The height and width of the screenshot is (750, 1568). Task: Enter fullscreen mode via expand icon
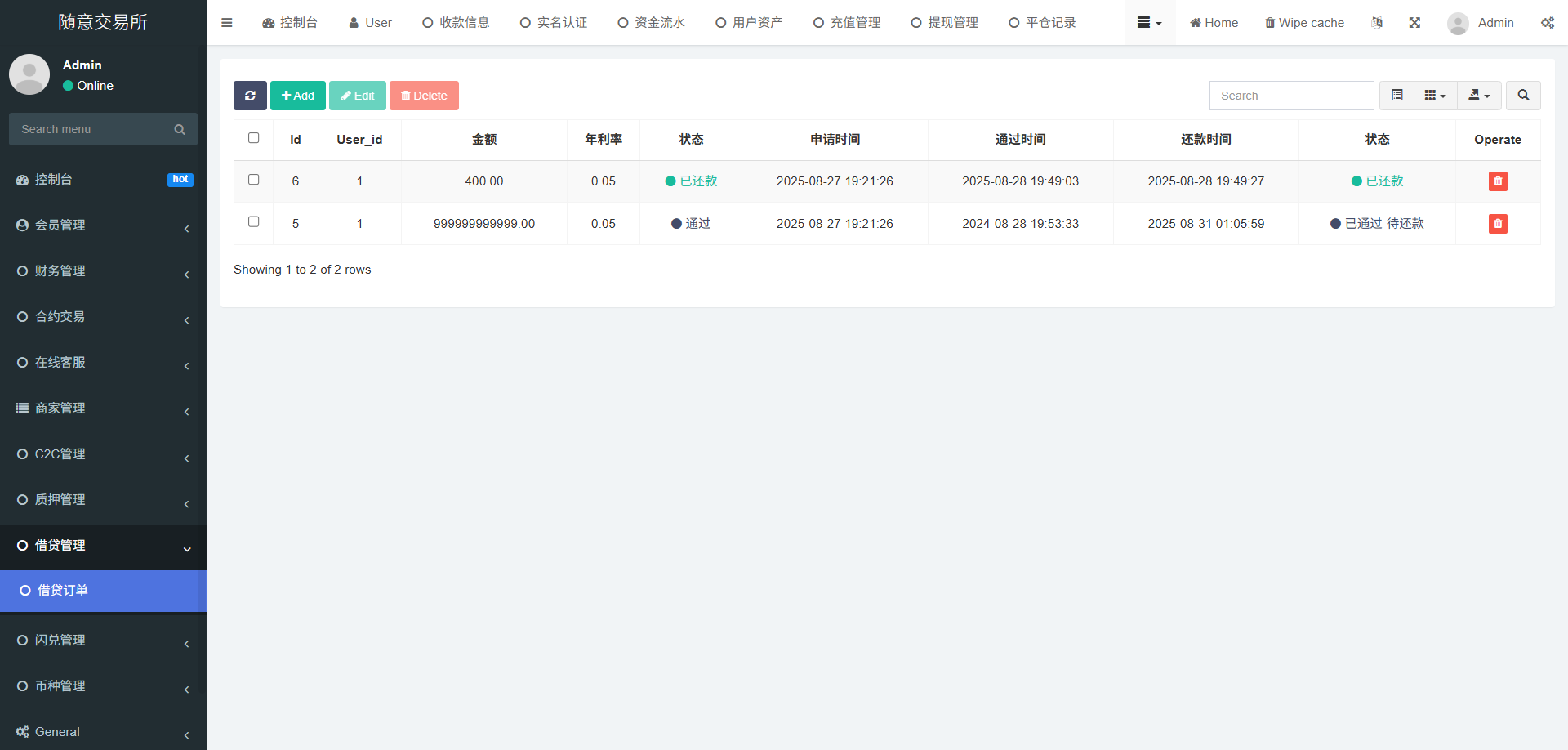tap(1414, 23)
